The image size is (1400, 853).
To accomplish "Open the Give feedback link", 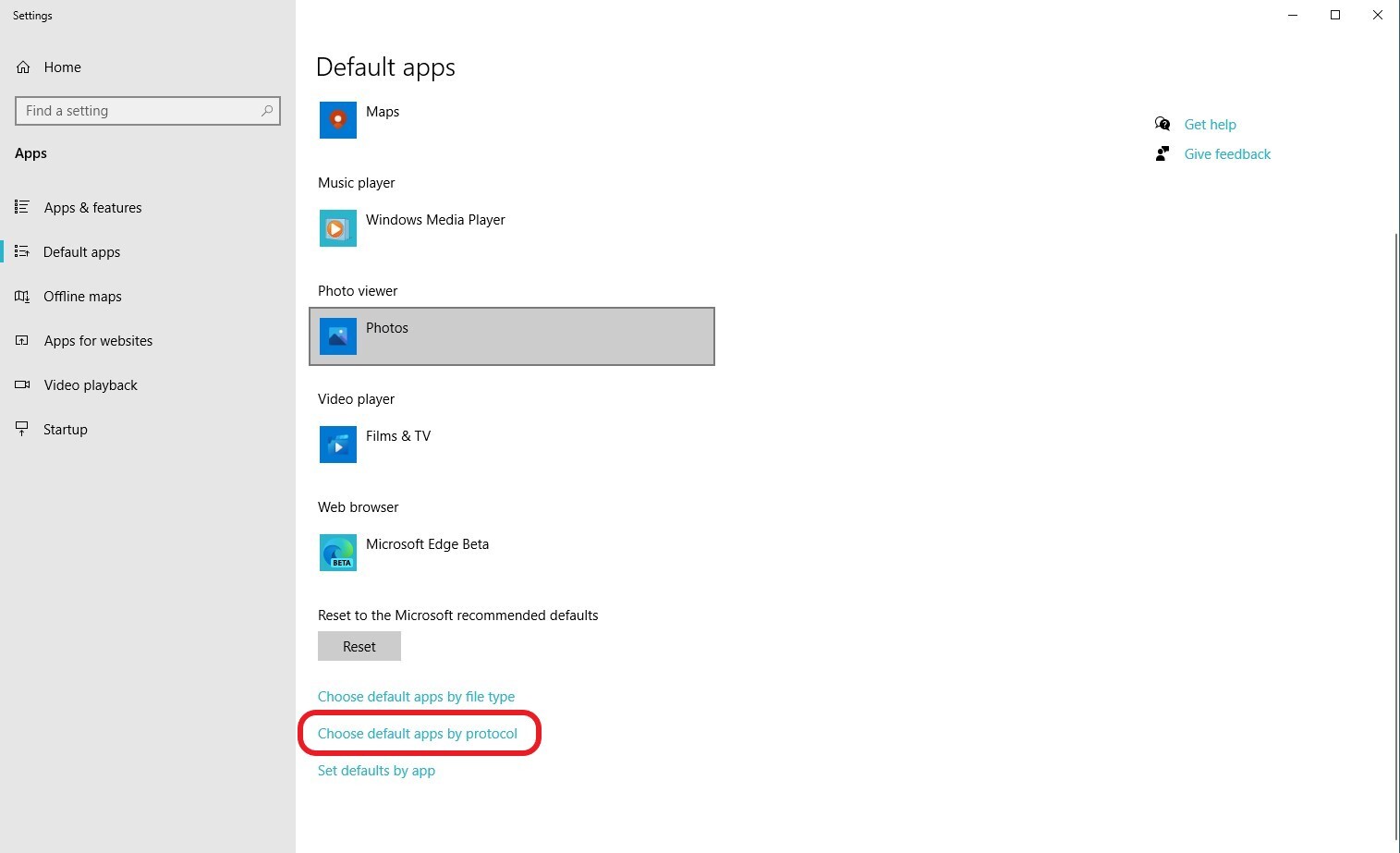I will point(1227,154).
